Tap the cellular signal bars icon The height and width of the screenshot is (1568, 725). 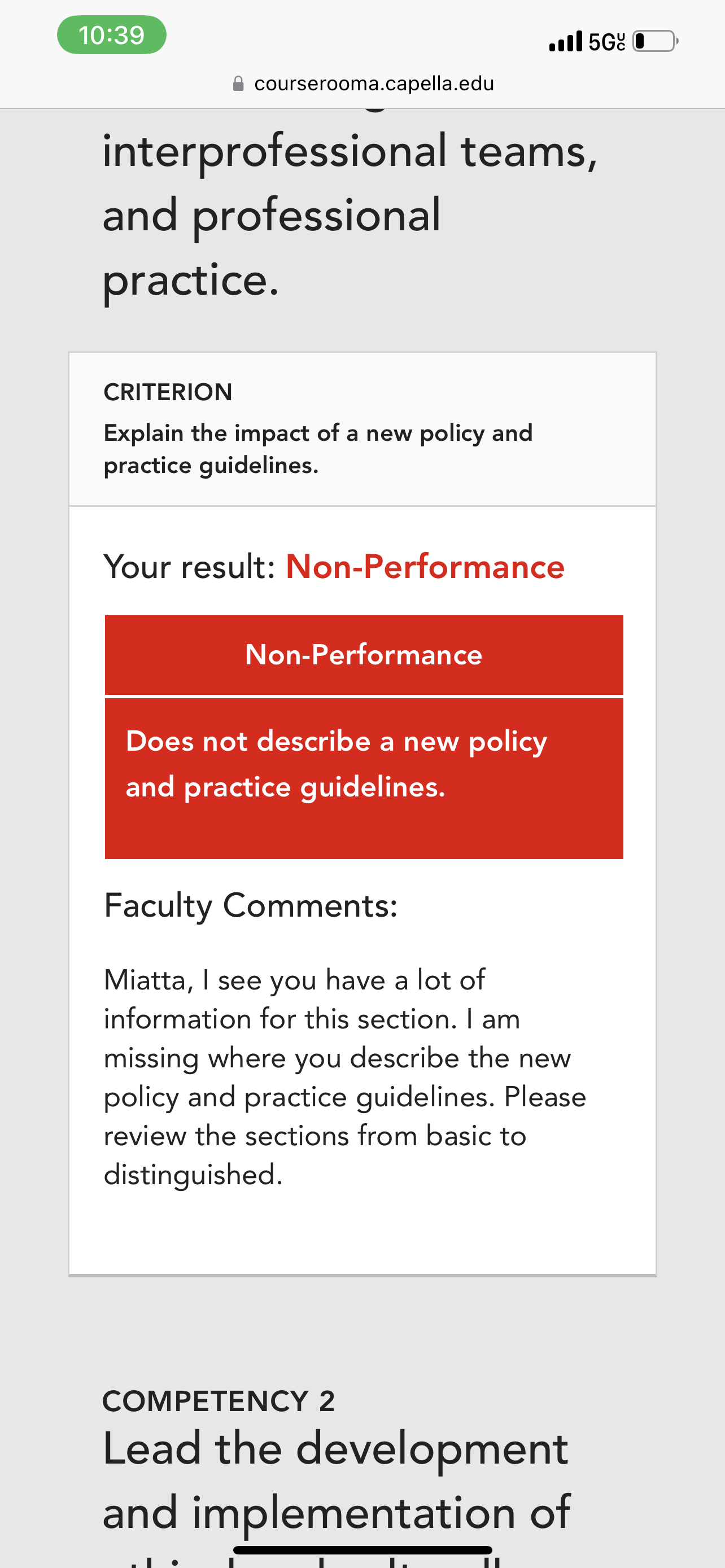(566, 41)
